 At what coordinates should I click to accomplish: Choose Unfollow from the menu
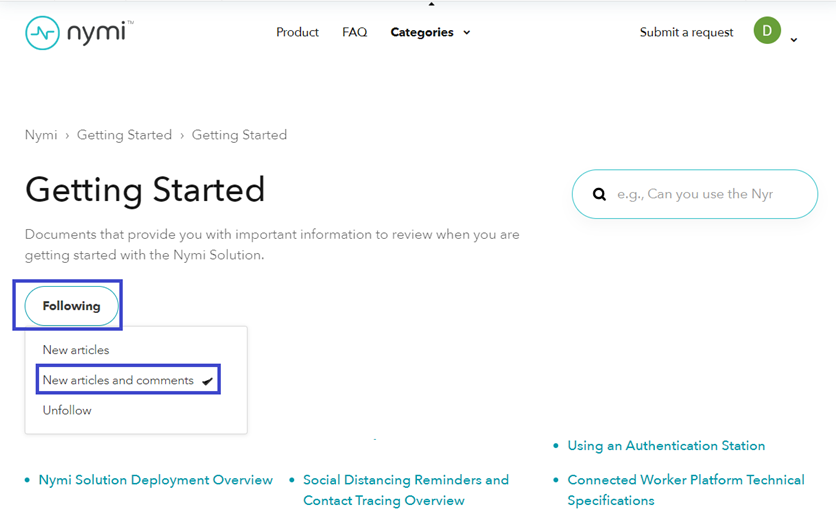tap(67, 410)
